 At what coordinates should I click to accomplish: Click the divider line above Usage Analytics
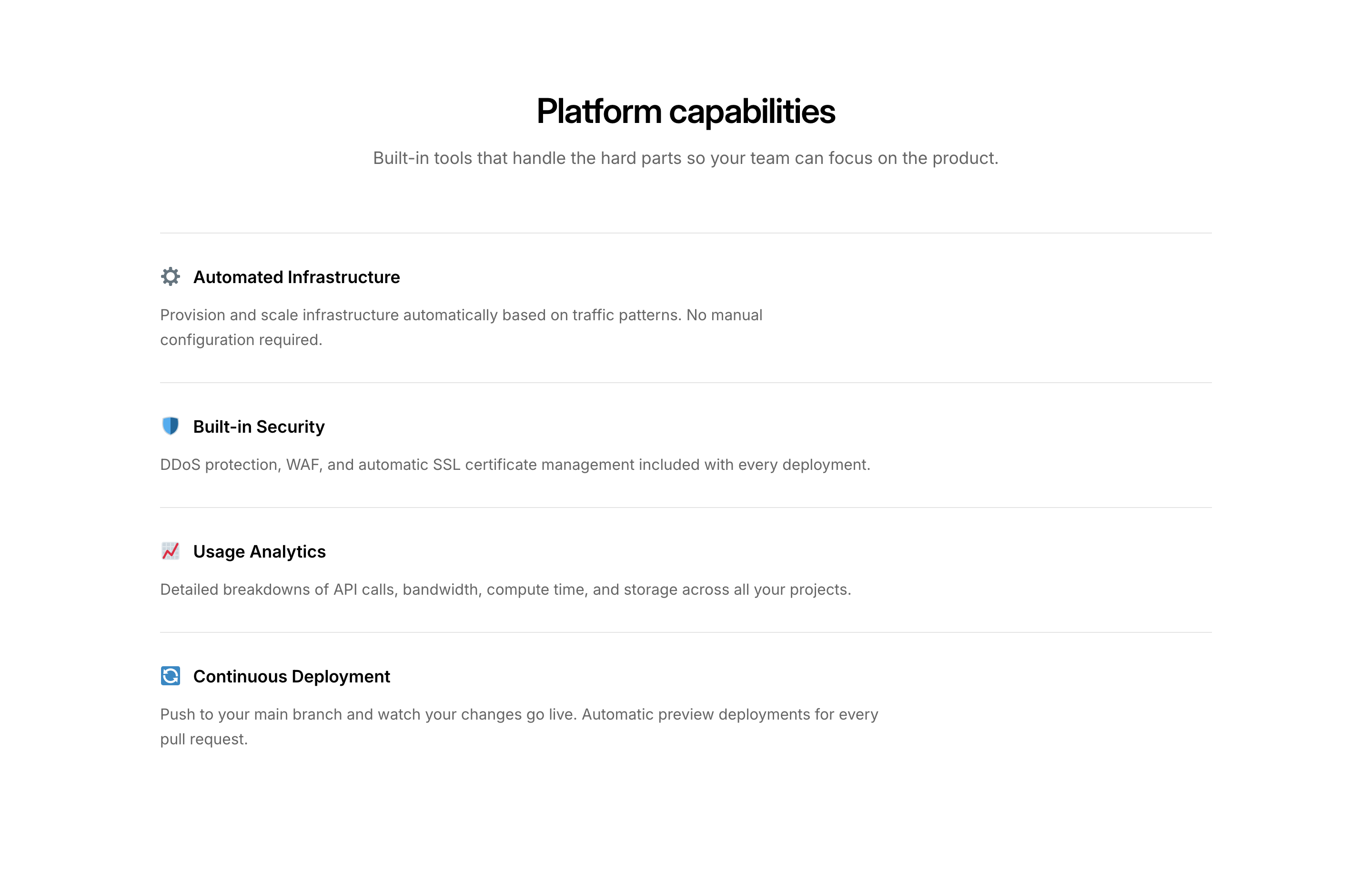tap(686, 508)
